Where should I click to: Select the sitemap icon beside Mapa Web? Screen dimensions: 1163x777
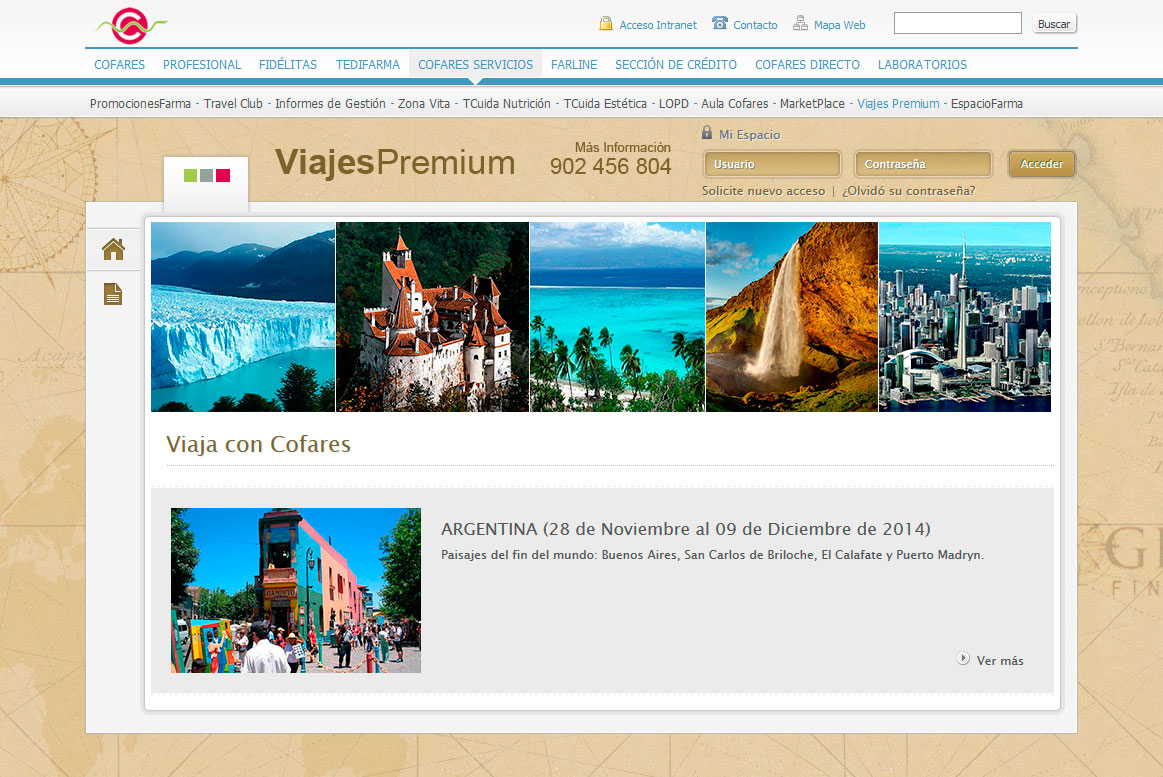click(x=798, y=22)
